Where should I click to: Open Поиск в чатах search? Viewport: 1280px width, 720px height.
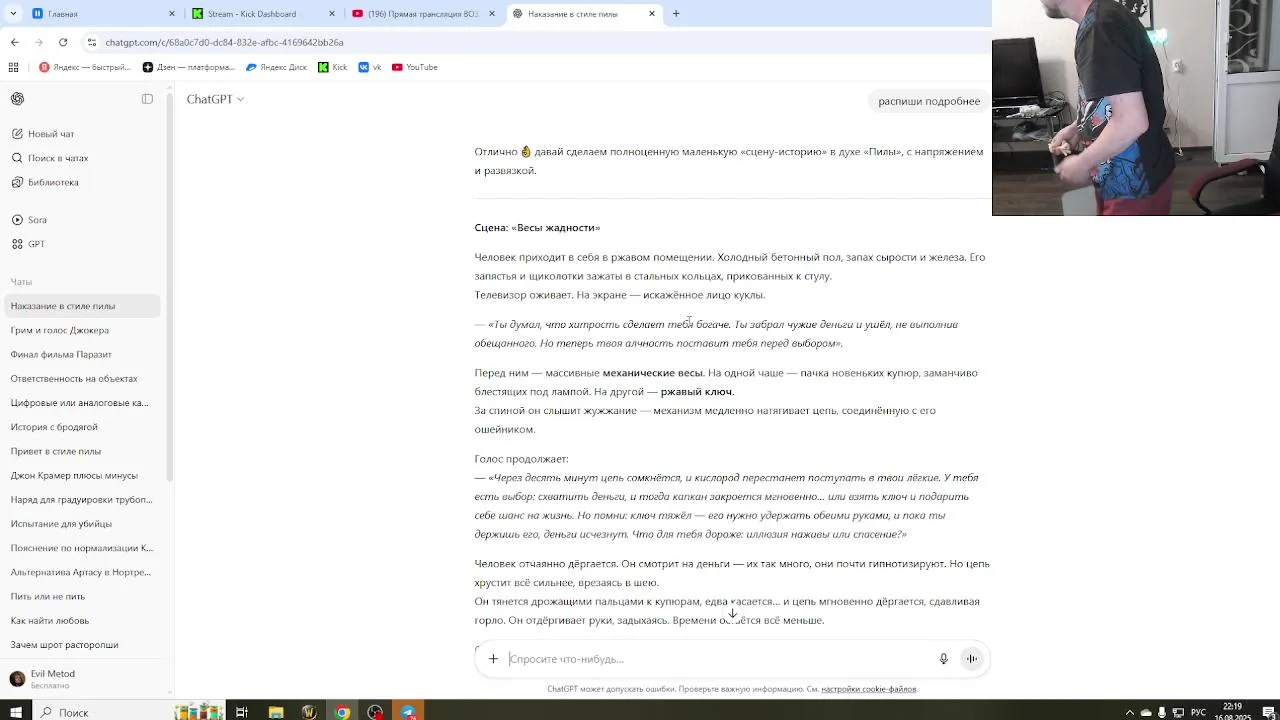[x=82, y=158]
